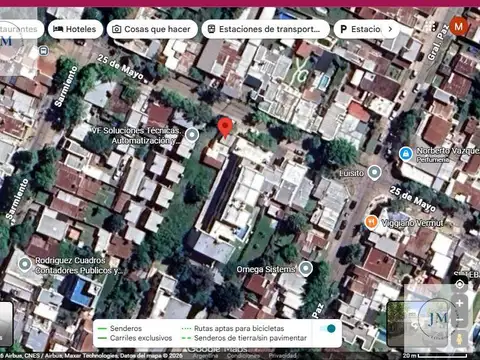Viewport: 480px width, 360px height.
Task: Center map on my location
Action: 460,284
